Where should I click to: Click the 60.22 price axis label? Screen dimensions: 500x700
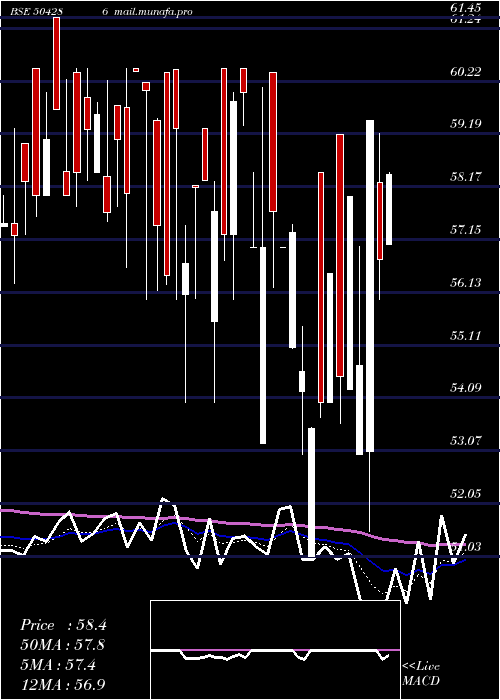466,71
